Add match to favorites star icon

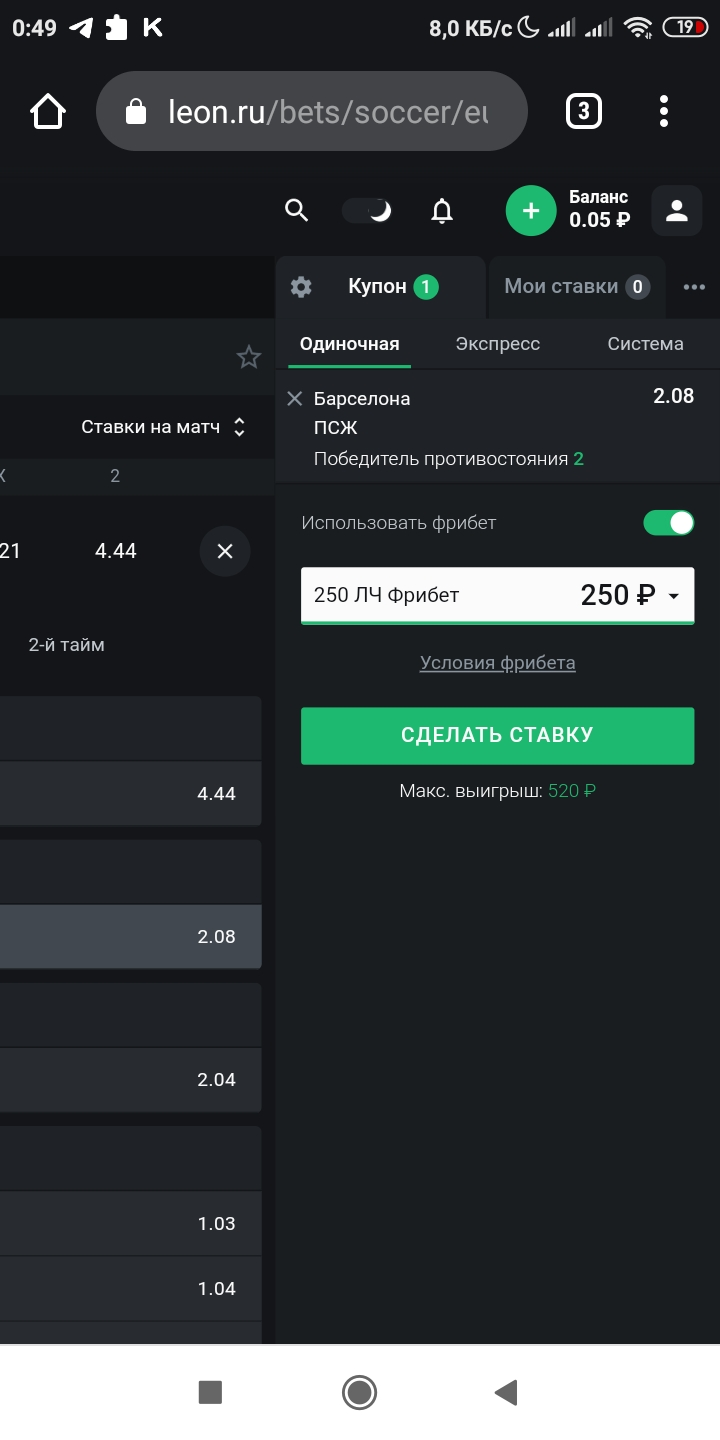(x=248, y=357)
